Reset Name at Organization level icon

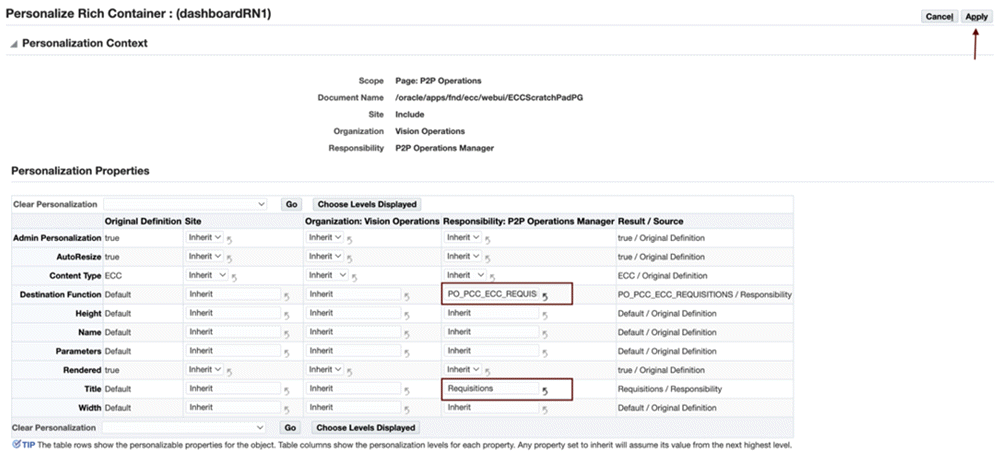point(407,334)
